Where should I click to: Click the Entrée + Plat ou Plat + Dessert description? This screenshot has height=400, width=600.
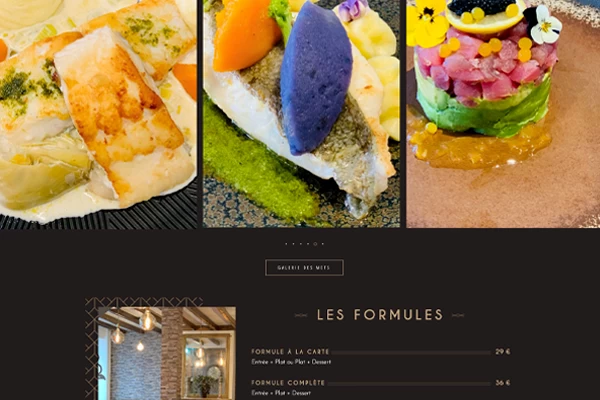(x=291, y=362)
